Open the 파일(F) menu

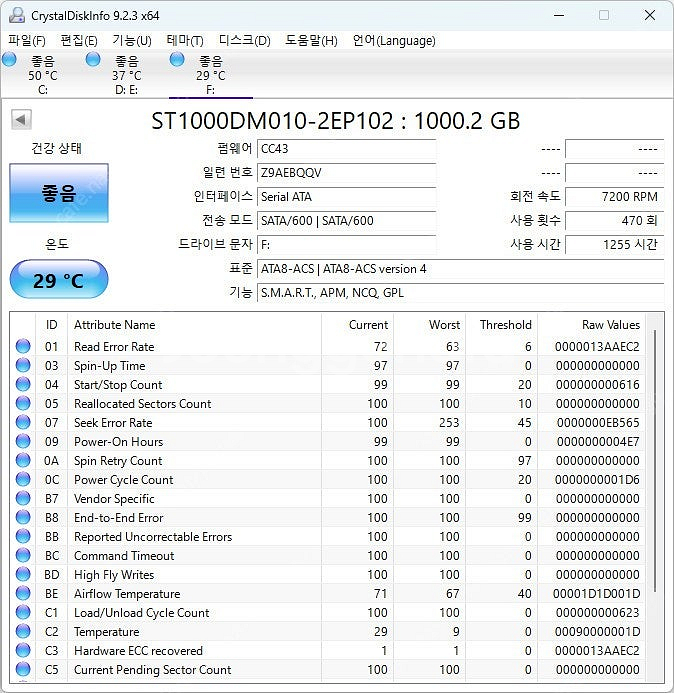27,41
